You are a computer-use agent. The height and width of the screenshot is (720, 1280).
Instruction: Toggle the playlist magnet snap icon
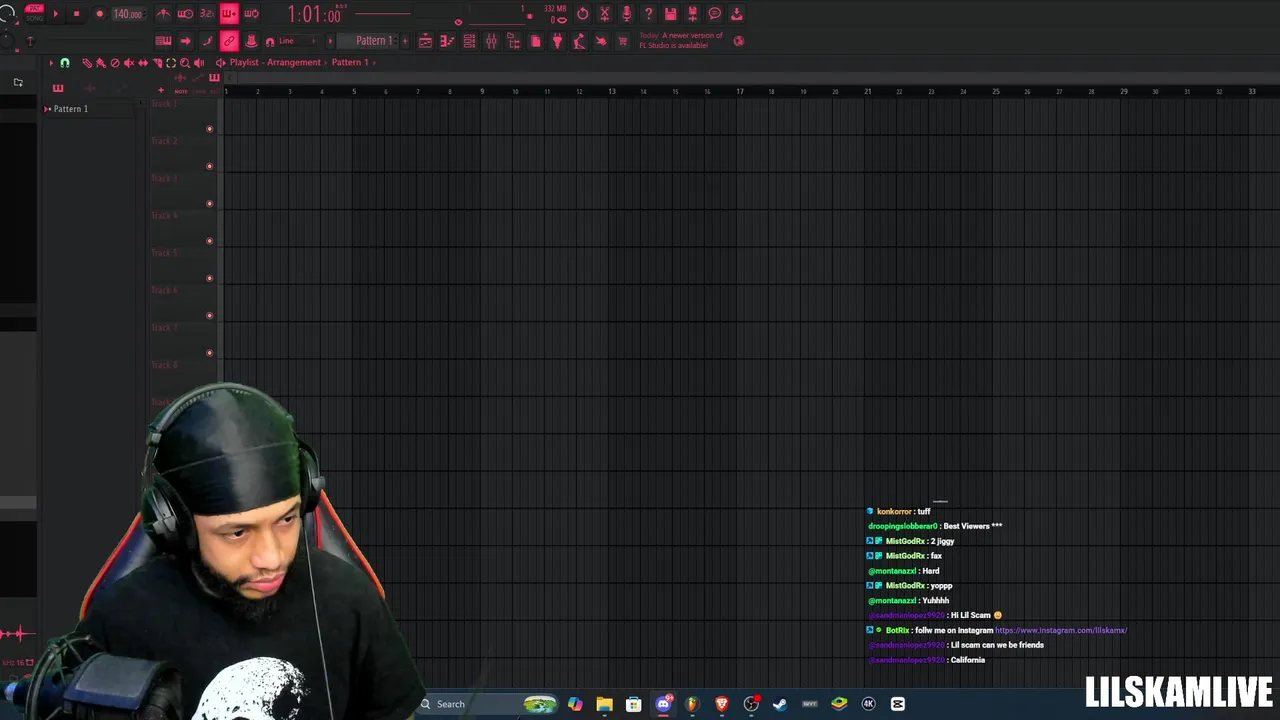(65, 63)
